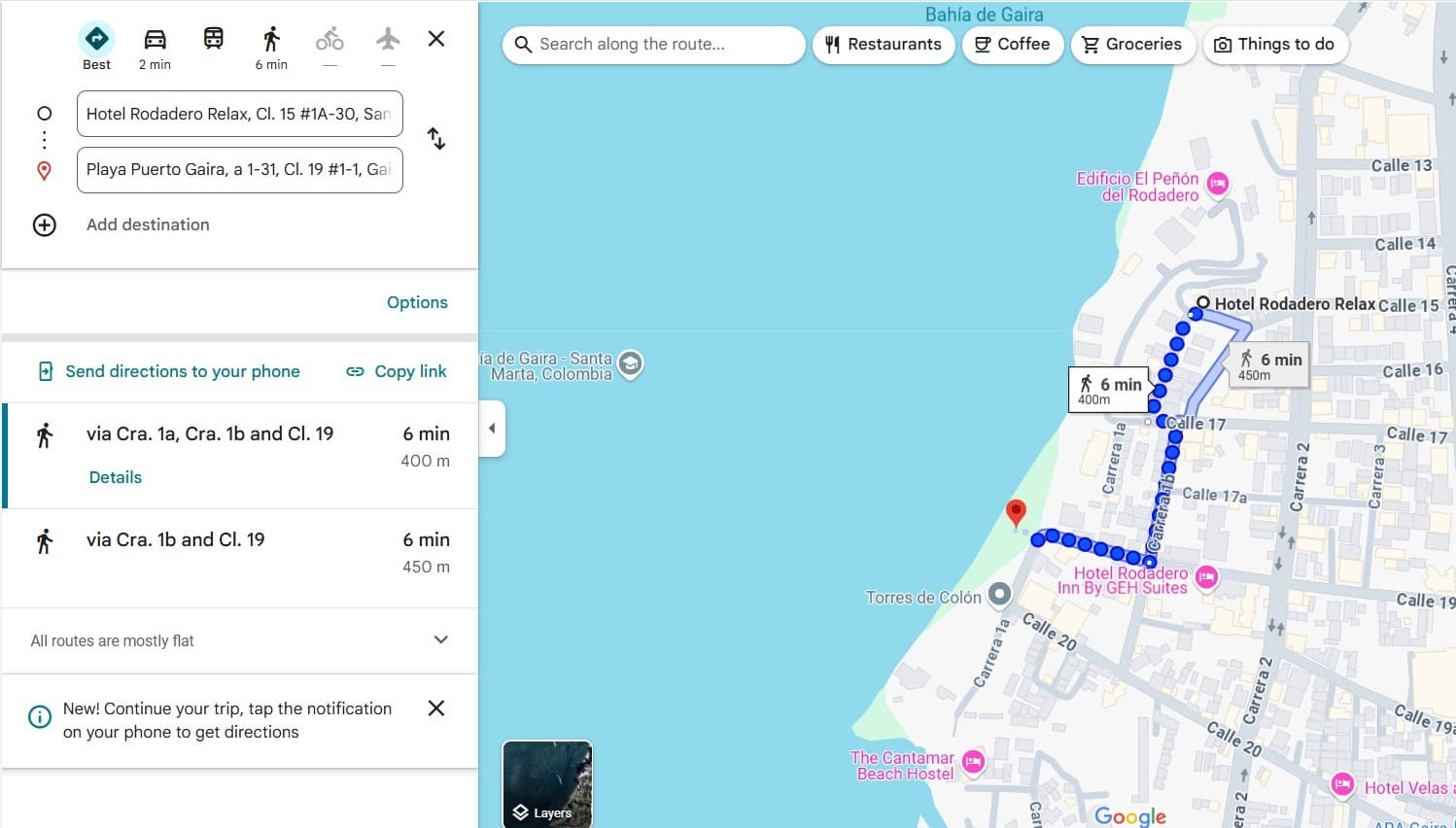This screenshot has height=828, width=1456.
Task: Click the Add destination plus icon
Action: tap(45, 225)
